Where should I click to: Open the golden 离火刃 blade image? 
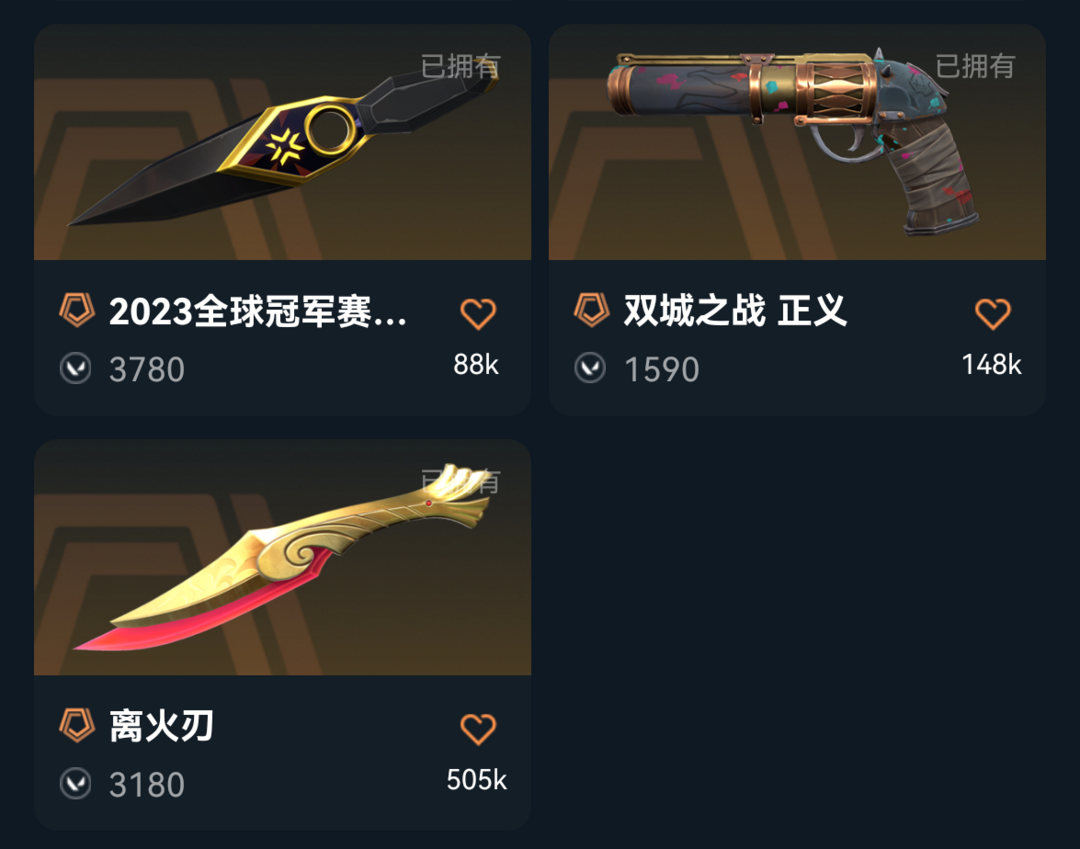(x=282, y=558)
